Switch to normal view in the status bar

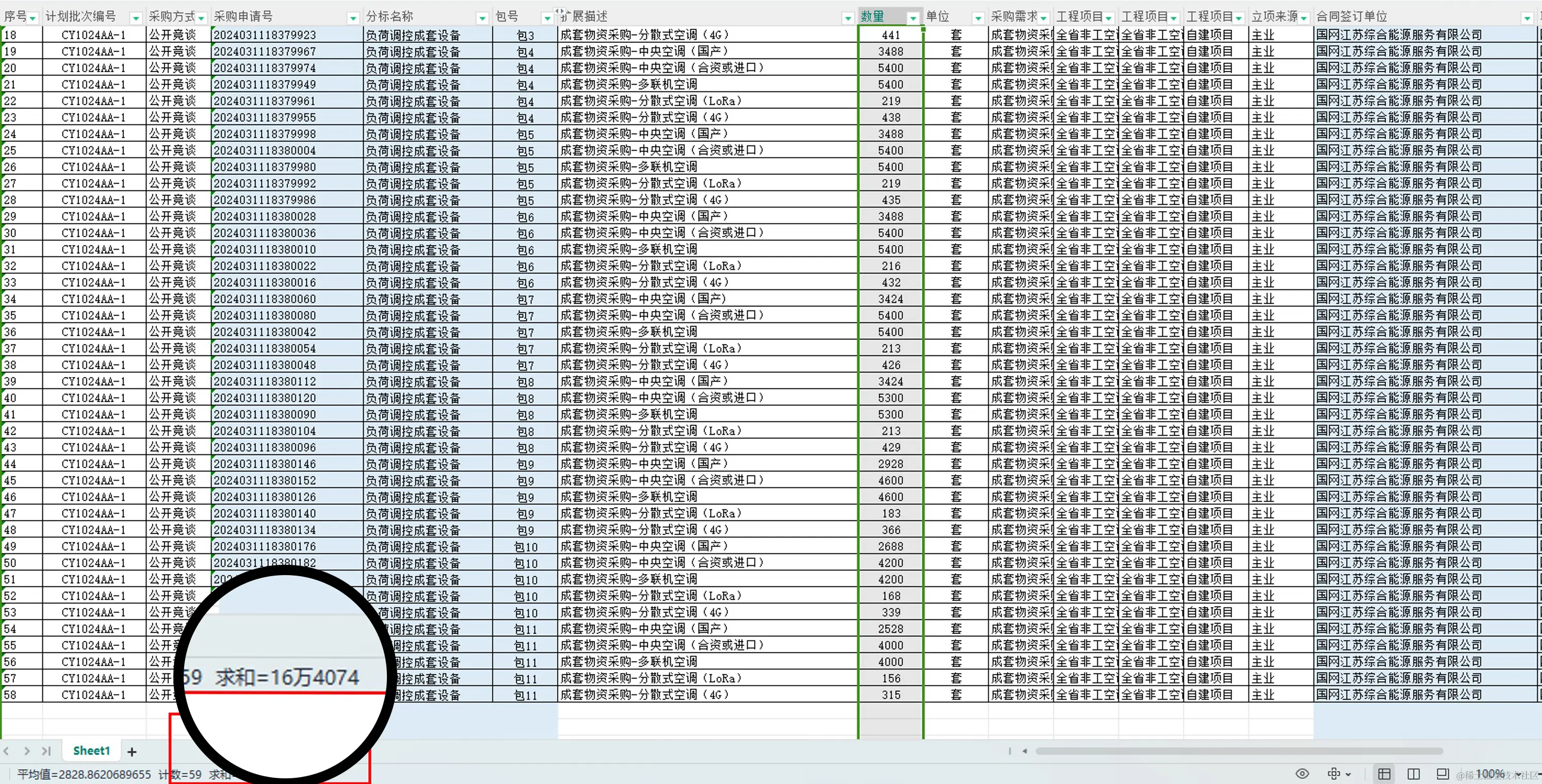pos(1385,774)
